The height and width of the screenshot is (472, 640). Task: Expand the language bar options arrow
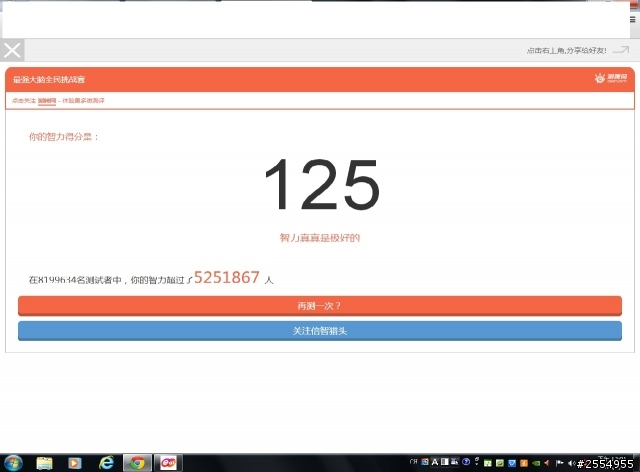pyautogui.click(x=477, y=462)
